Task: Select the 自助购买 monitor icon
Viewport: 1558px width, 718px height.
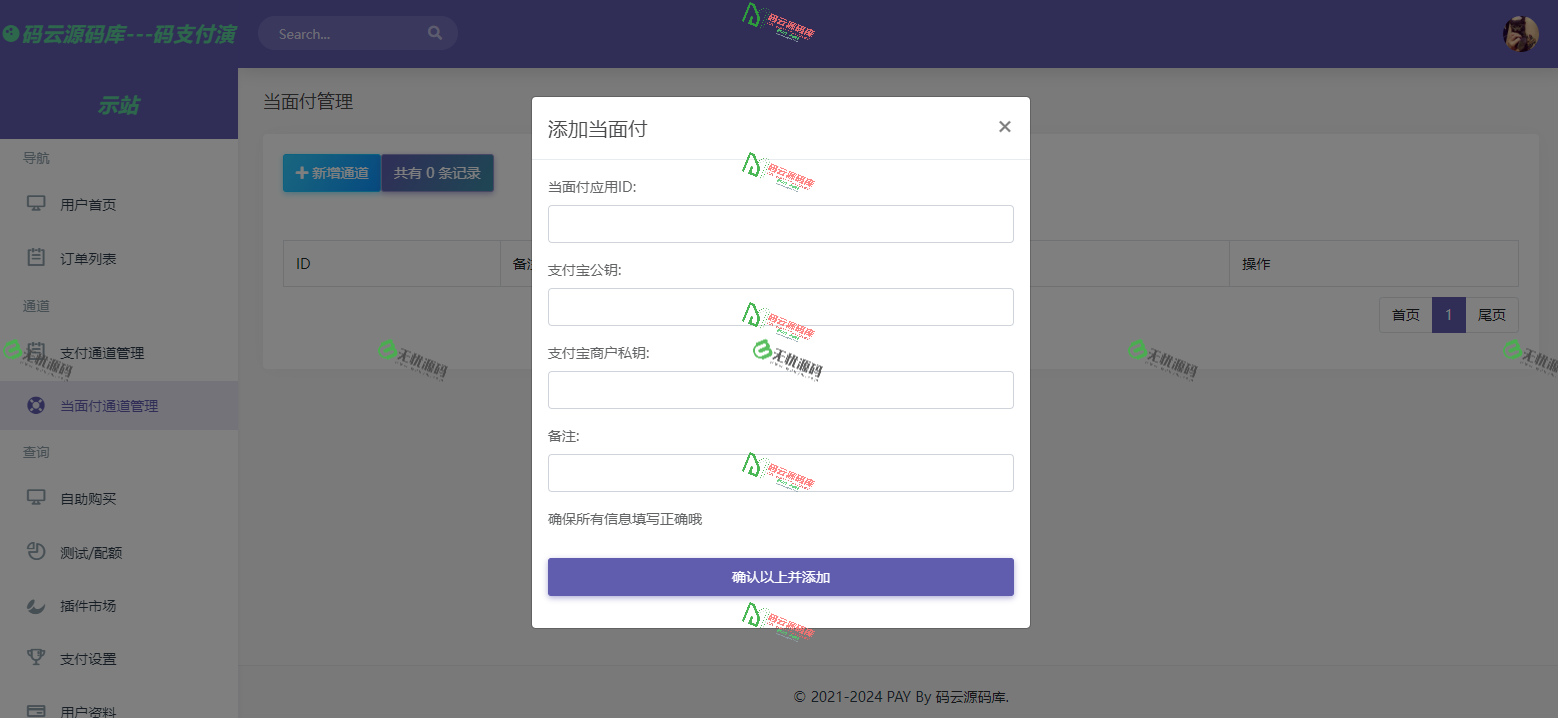Action: [x=35, y=498]
